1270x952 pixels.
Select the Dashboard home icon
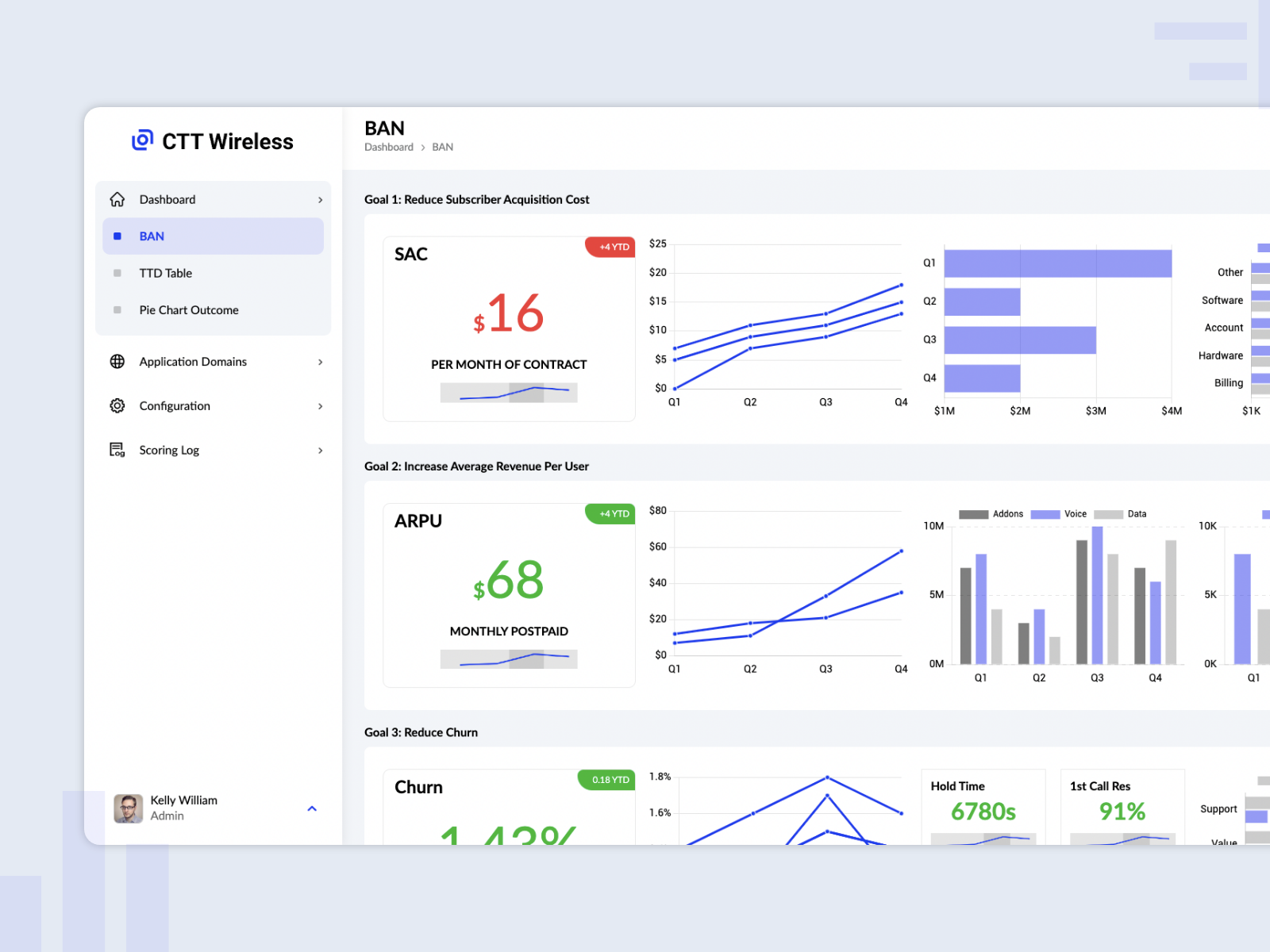coord(117,199)
